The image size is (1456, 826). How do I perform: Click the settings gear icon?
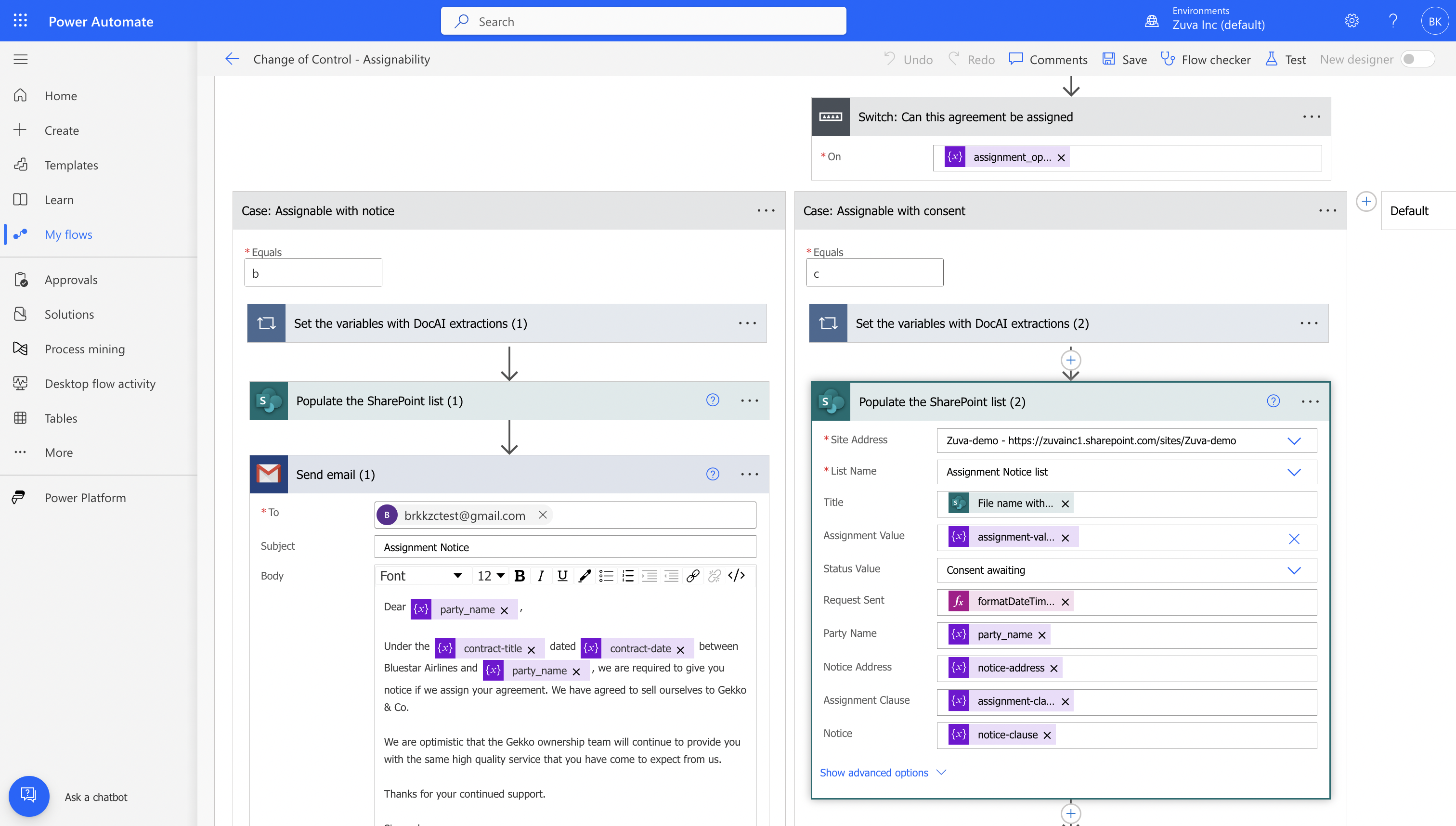tap(1352, 21)
